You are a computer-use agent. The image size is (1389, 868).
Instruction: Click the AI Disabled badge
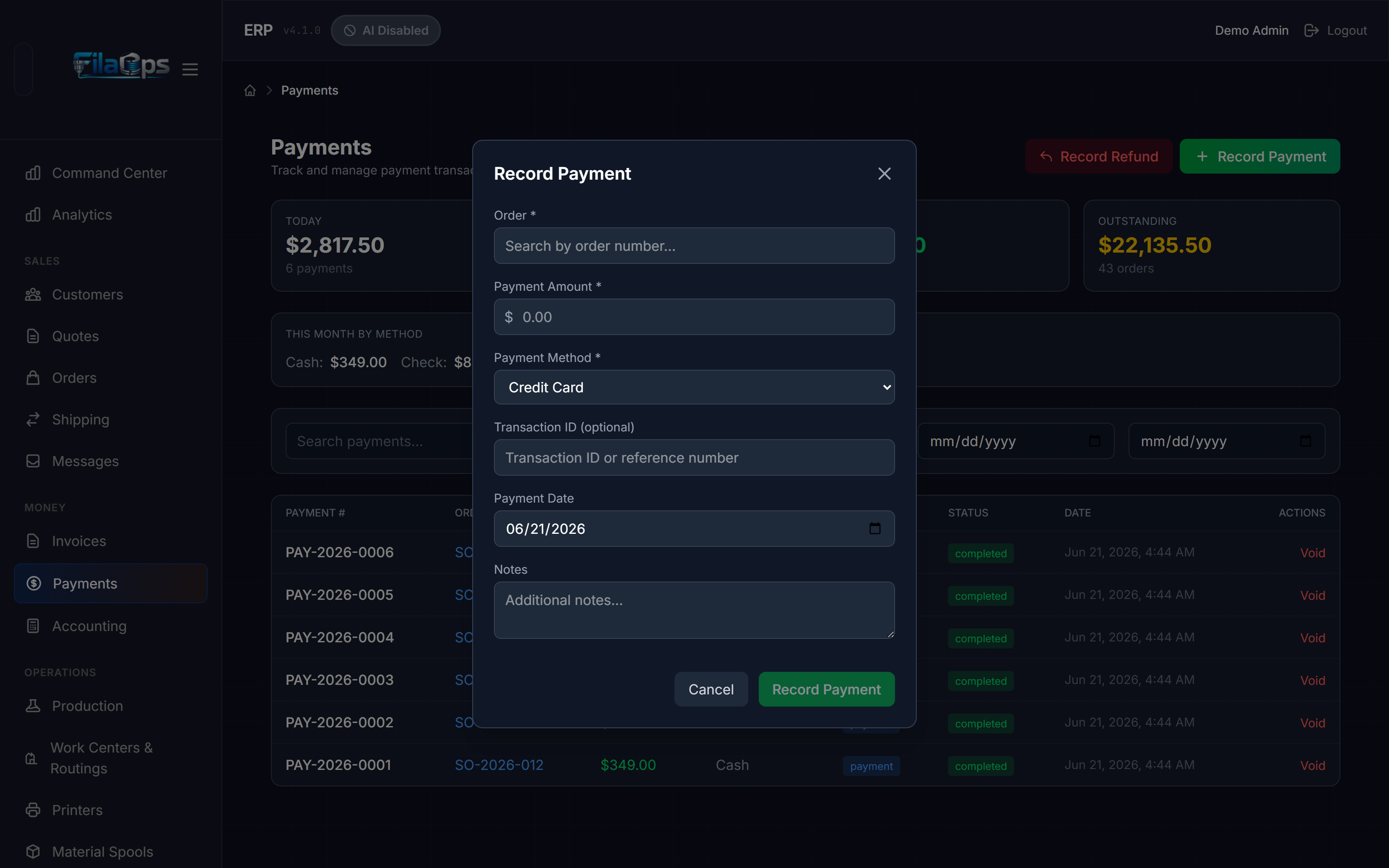386,30
